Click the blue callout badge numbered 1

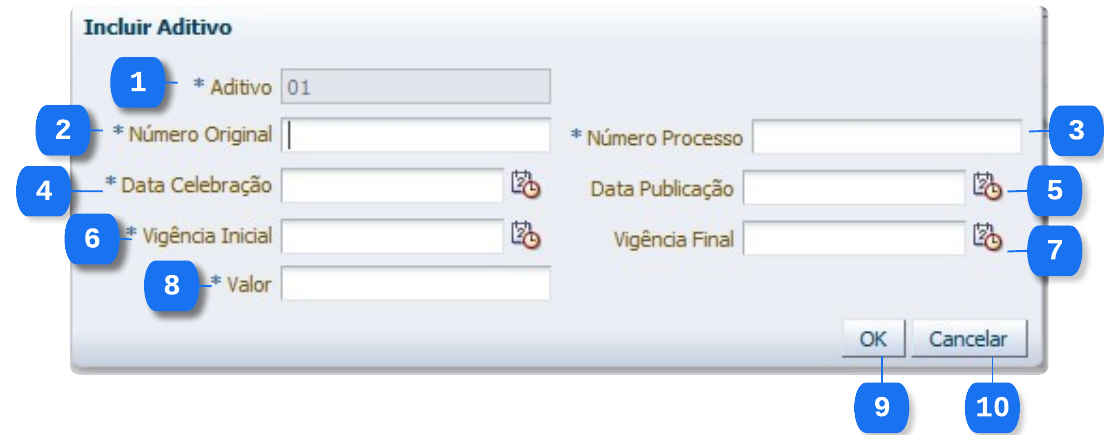(138, 82)
